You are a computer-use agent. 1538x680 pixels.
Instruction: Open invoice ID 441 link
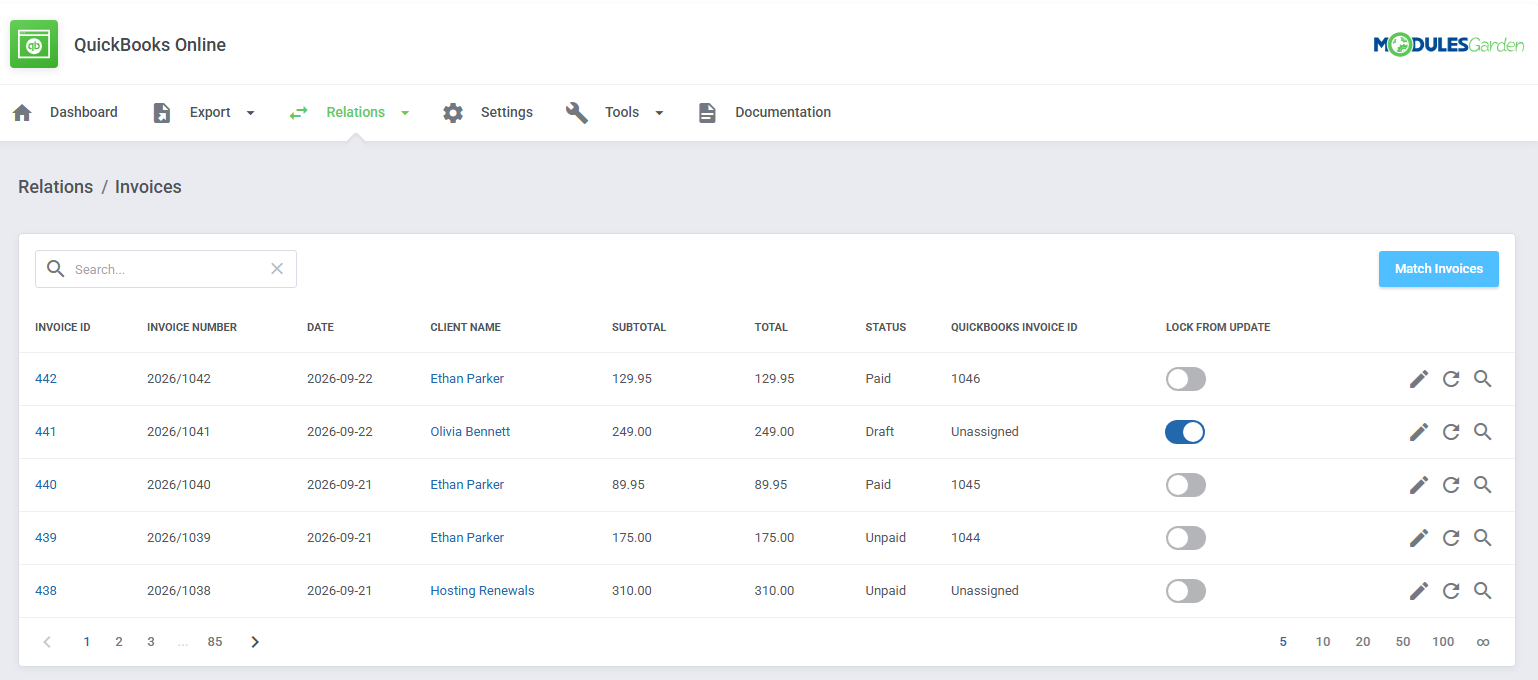[46, 432]
